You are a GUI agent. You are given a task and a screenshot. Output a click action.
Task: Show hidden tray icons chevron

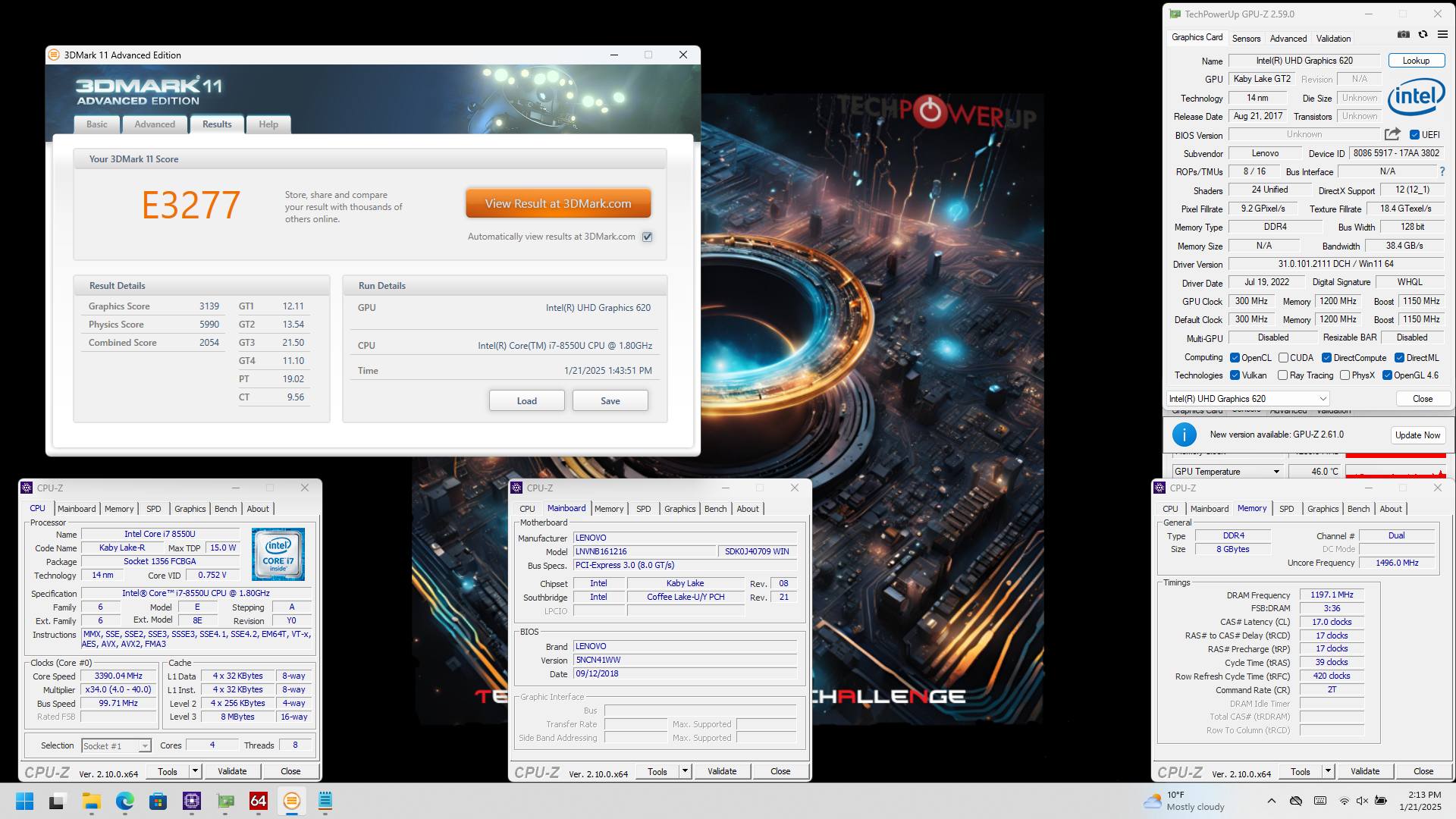(x=1271, y=801)
